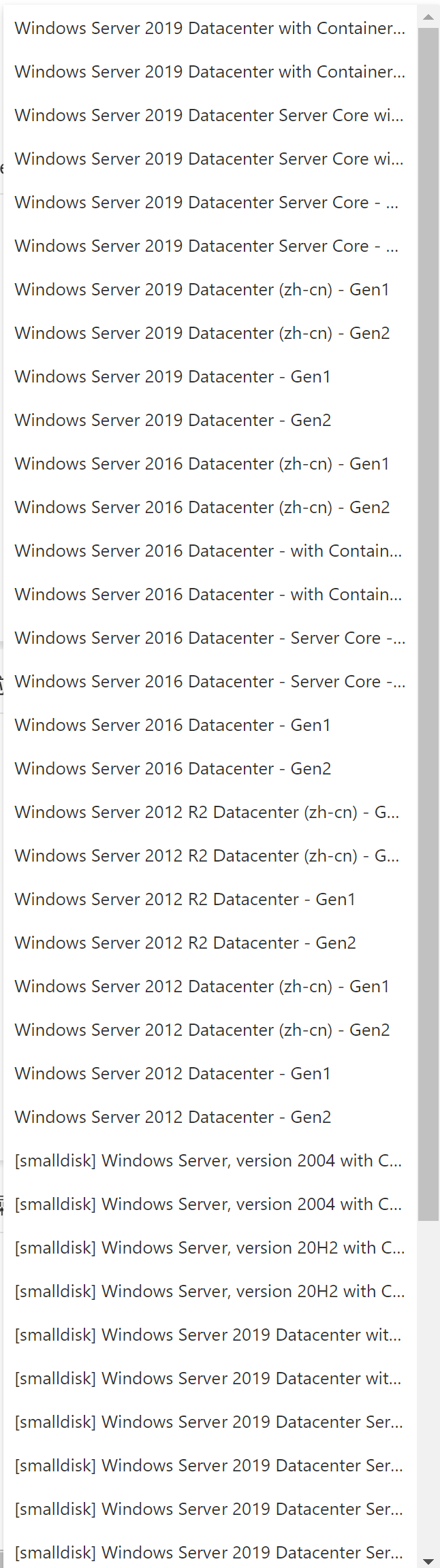
Task: Select first smalldisk Windows Server version 20H2 option
Action: pyautogui.click(x=210, y=1247)
